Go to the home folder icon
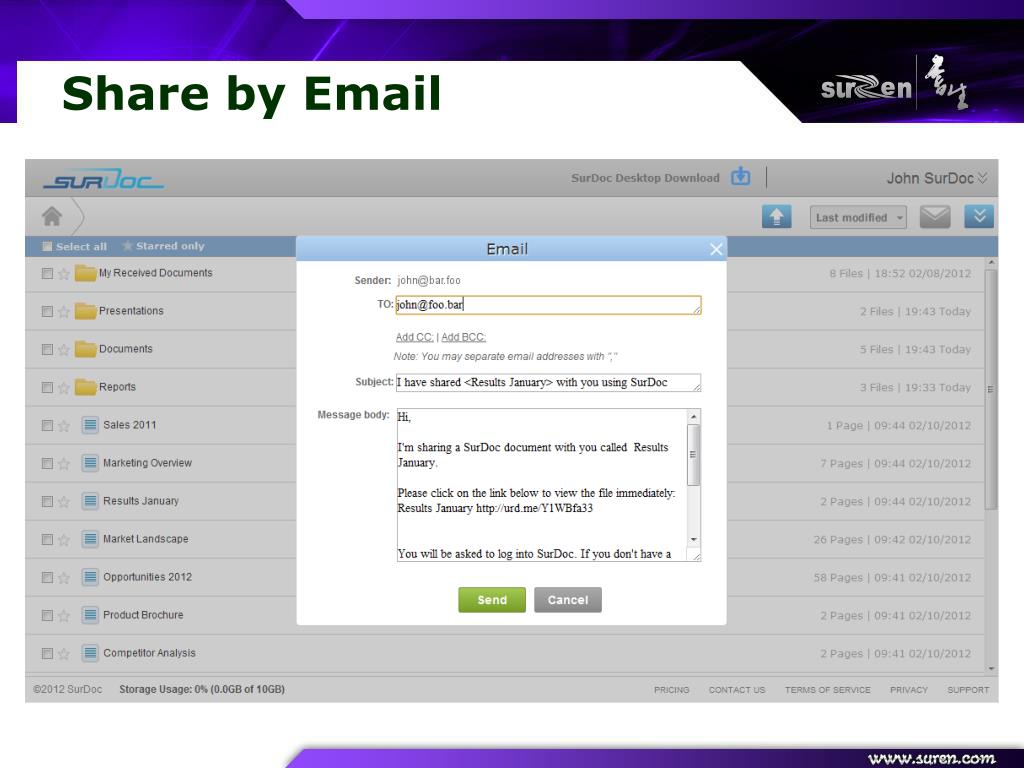Viewport: 1024px width, 768px height. 52,216
